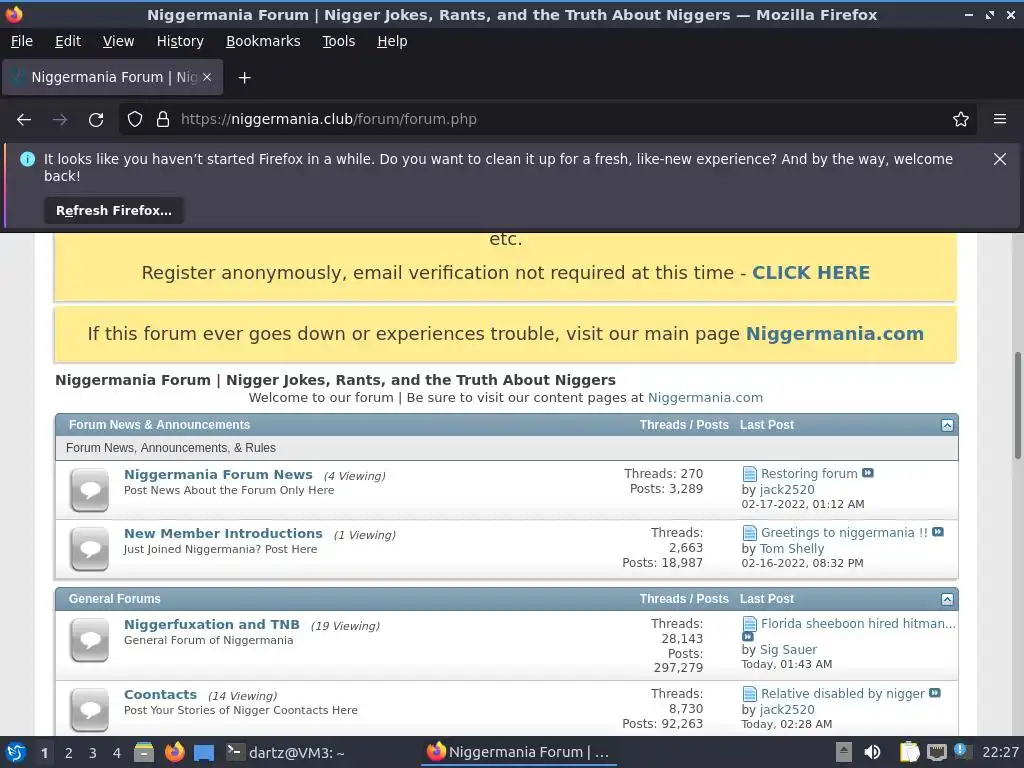The height and width of the screenshot is (768, 1024).
Task: Switch to workspace 4 in taskbar
Action: click(117, 753)
